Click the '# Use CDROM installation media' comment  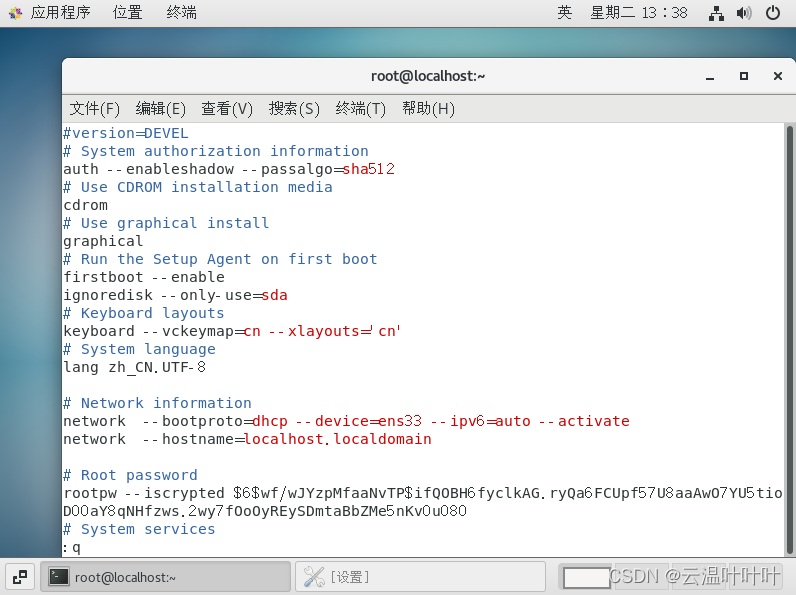[x=197, y=187]
